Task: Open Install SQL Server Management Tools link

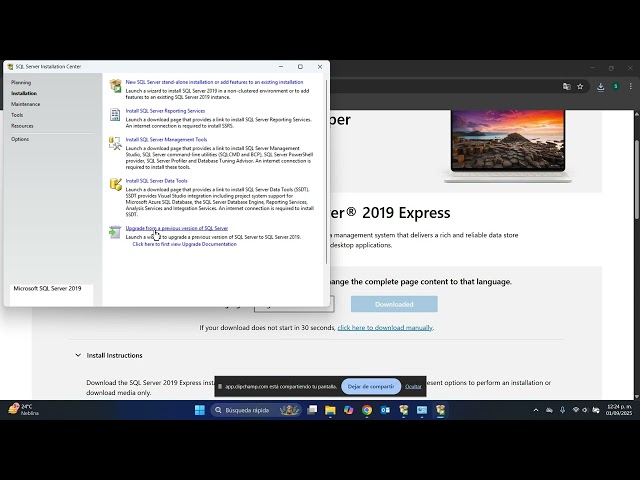Action: coord(166,139)
